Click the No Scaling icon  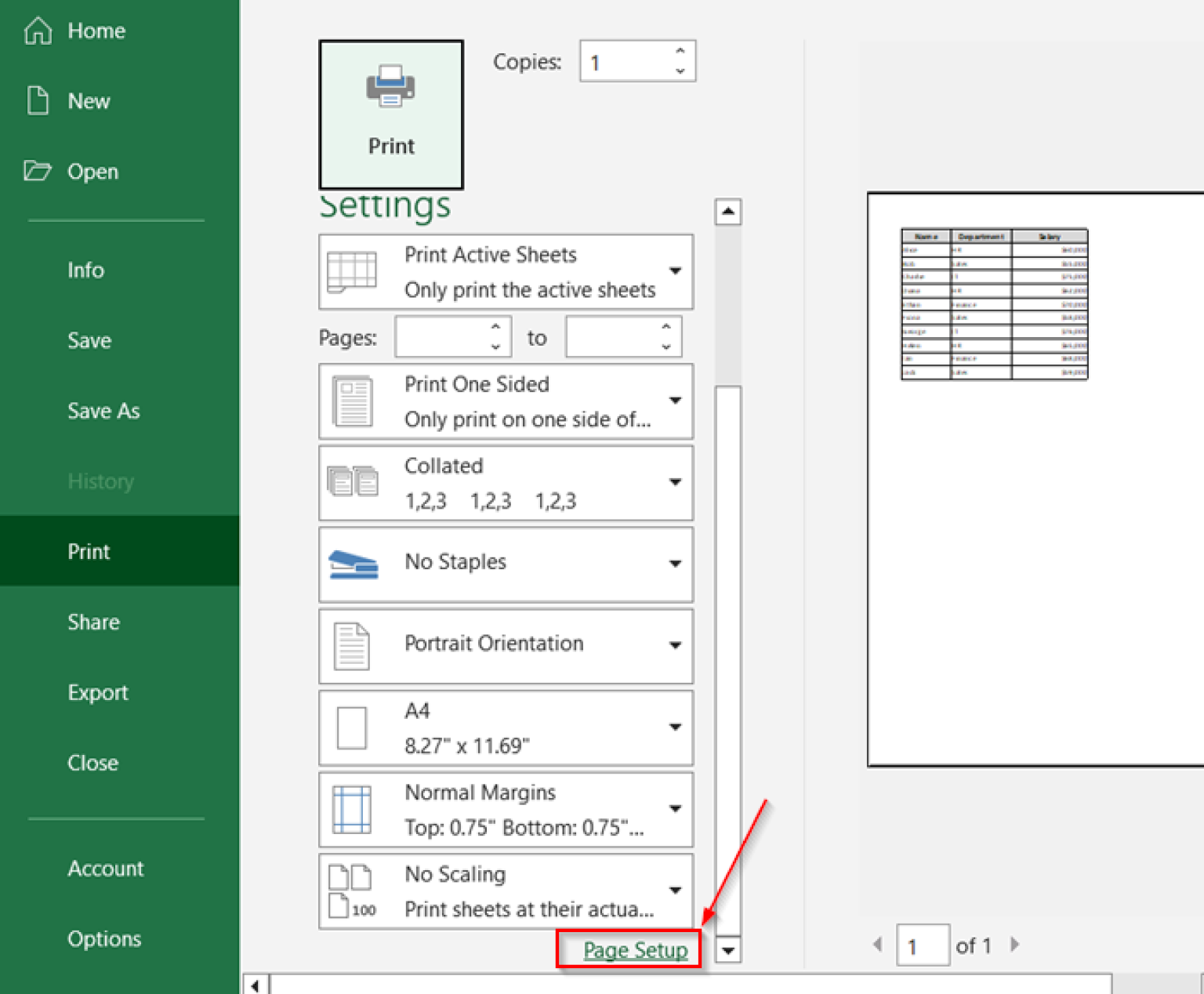[350, 889]
